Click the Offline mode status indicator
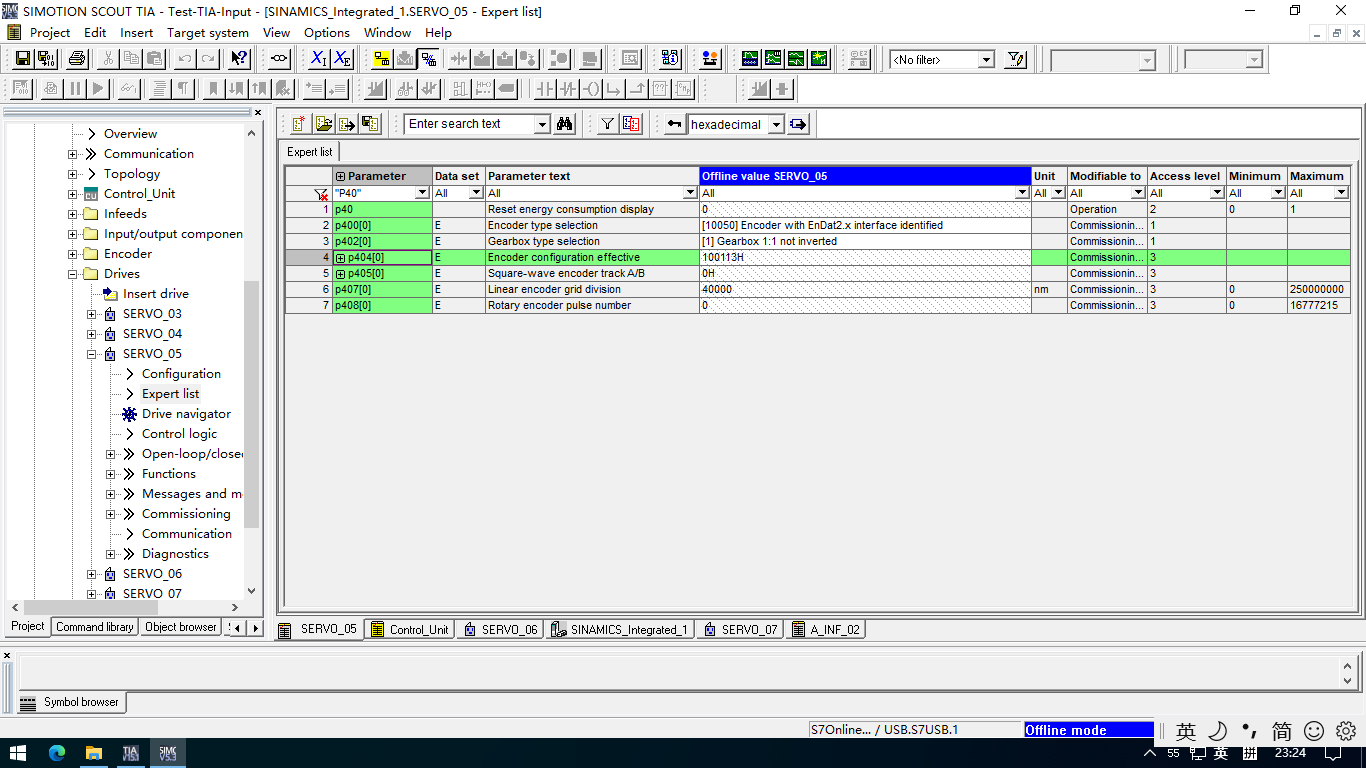Screen dimensions: 1366x768 (1088, 730)
